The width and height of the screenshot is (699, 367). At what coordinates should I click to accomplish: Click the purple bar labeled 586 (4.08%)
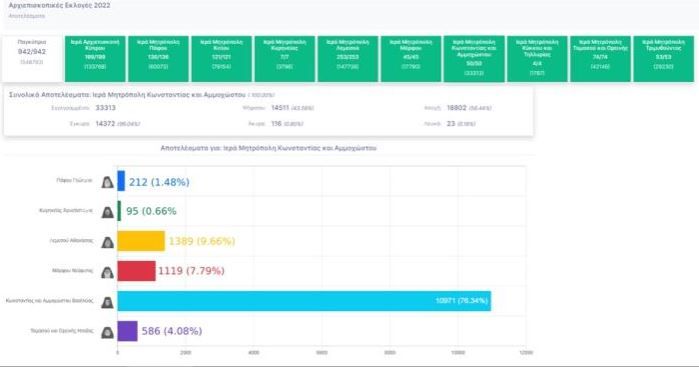pos(127,331)
